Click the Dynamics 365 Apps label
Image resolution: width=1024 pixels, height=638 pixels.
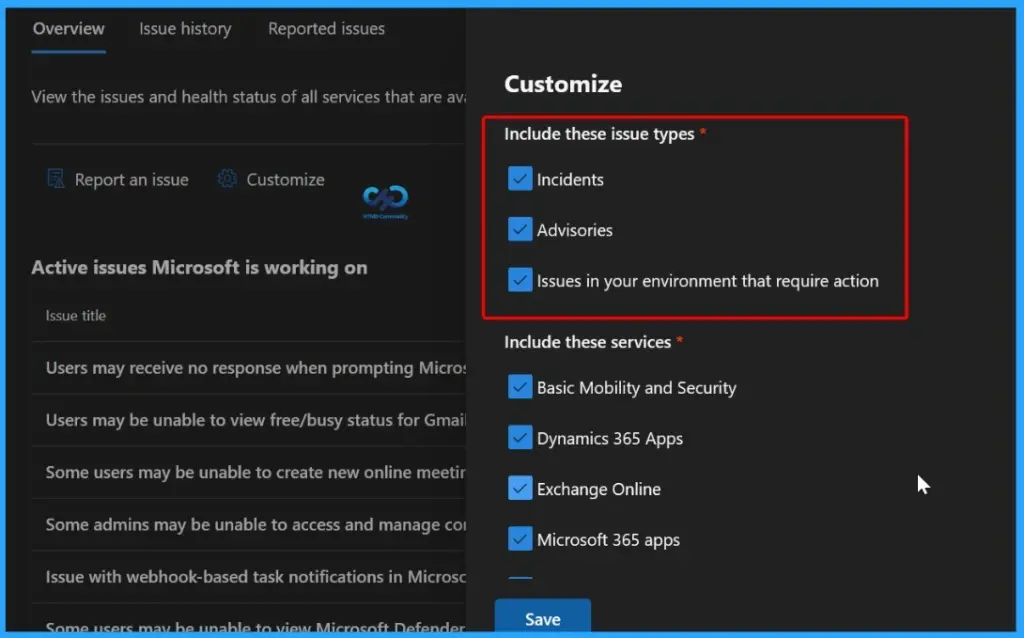point(610,438)
